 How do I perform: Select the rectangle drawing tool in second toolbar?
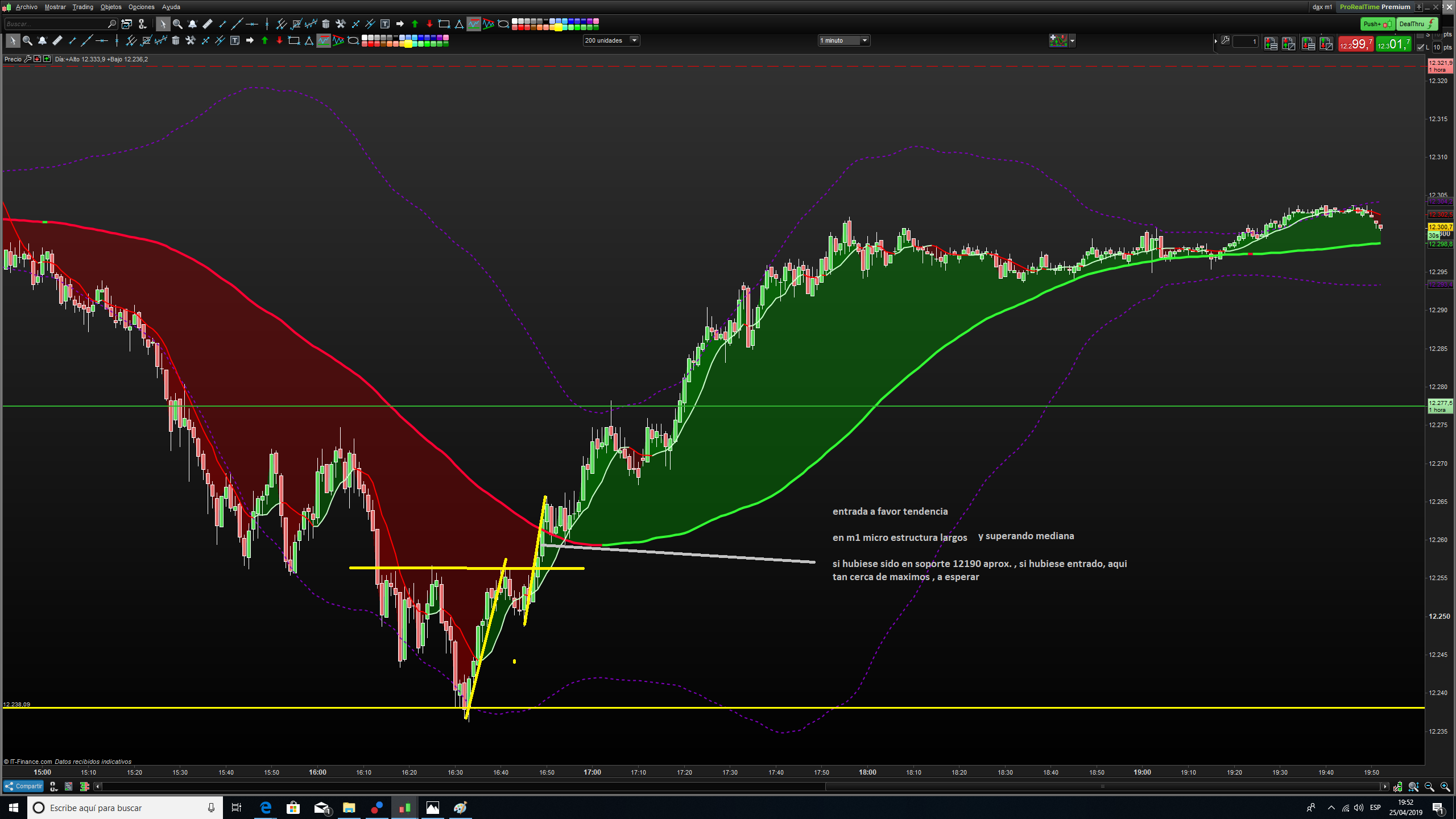[x=294, y=40]
